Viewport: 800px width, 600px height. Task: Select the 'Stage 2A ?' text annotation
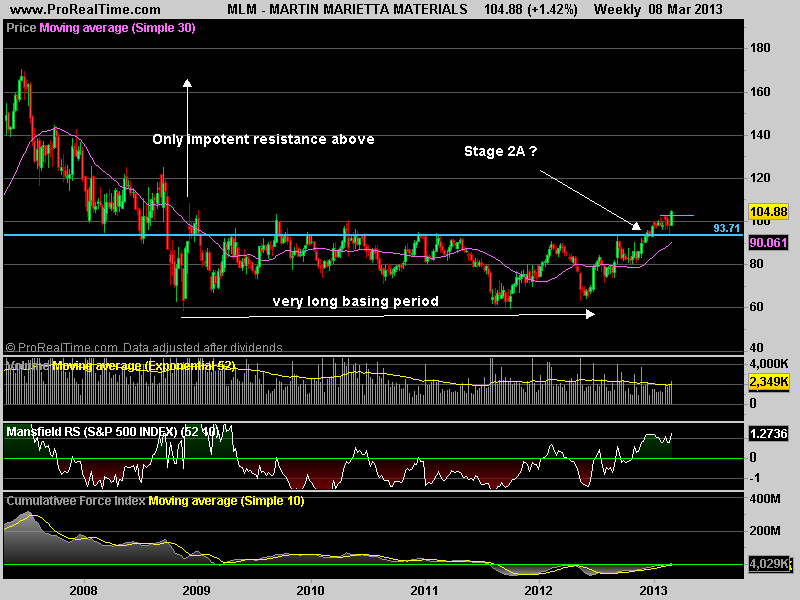click(501, 151)
